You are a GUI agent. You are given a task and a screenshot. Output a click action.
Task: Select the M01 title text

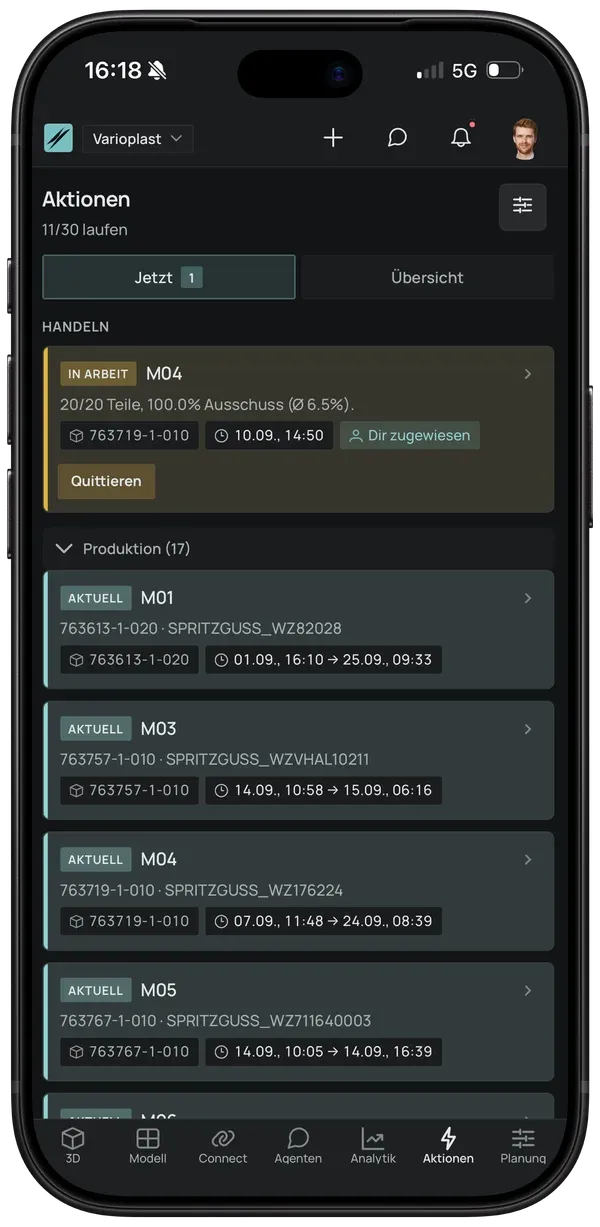click(157, 598)
